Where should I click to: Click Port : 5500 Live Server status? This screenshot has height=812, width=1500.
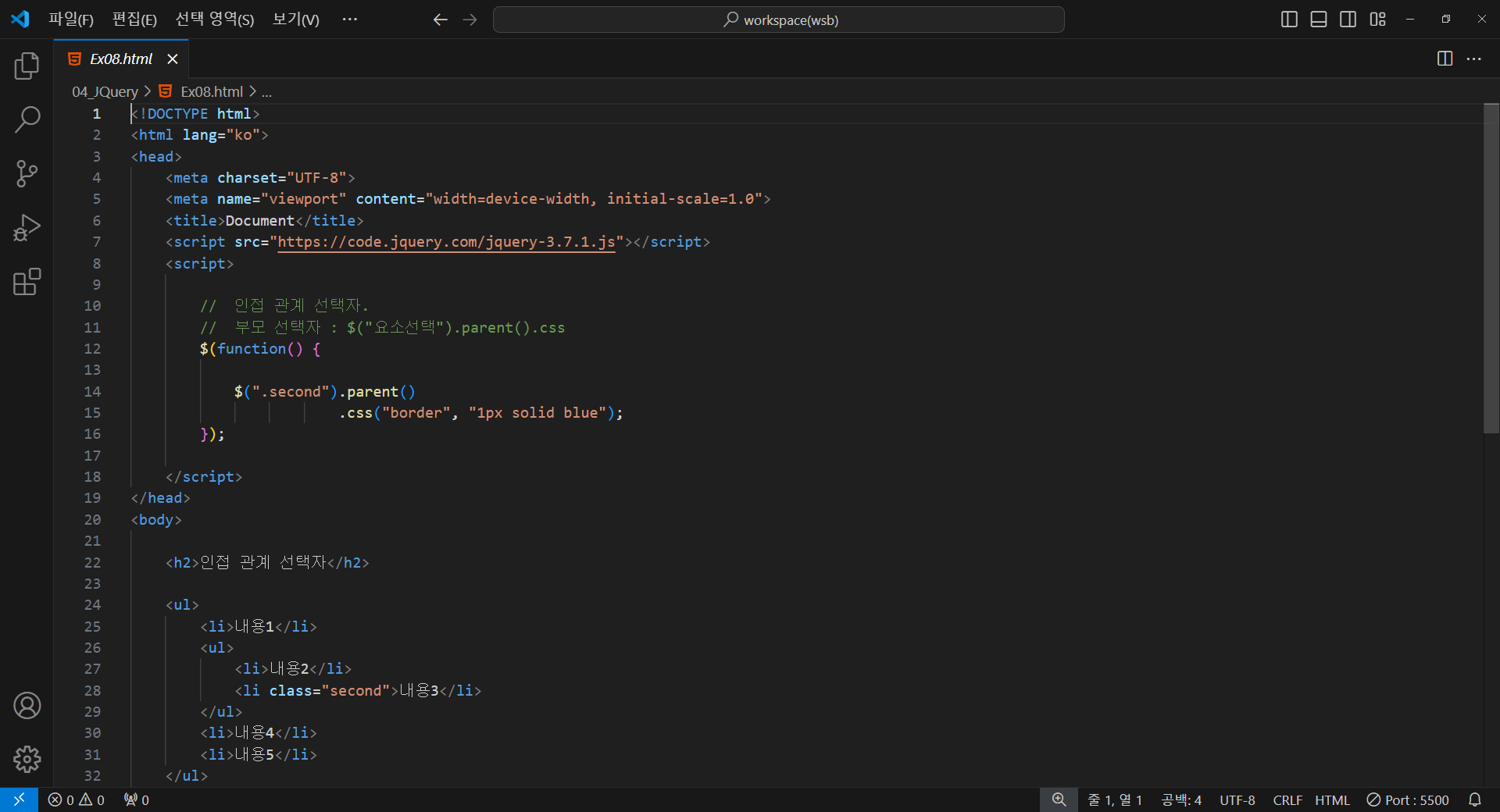point(1408,800)
